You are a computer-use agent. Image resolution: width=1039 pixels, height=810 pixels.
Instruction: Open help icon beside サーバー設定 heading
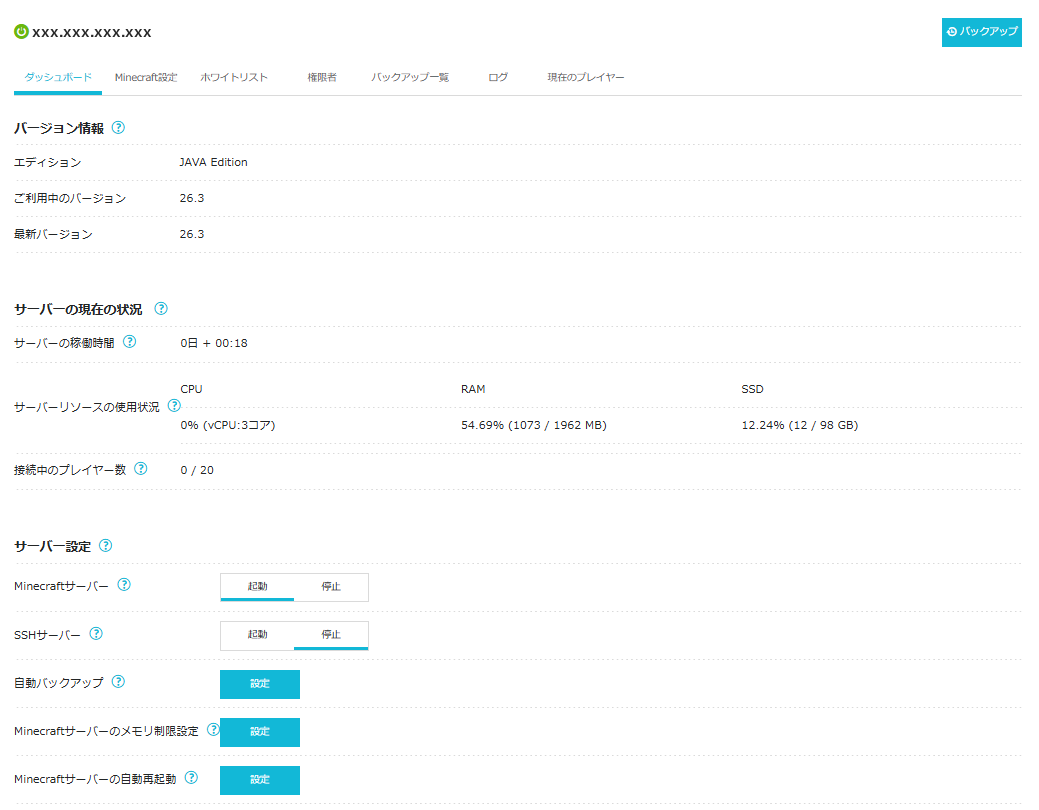[x=105, y=545]
